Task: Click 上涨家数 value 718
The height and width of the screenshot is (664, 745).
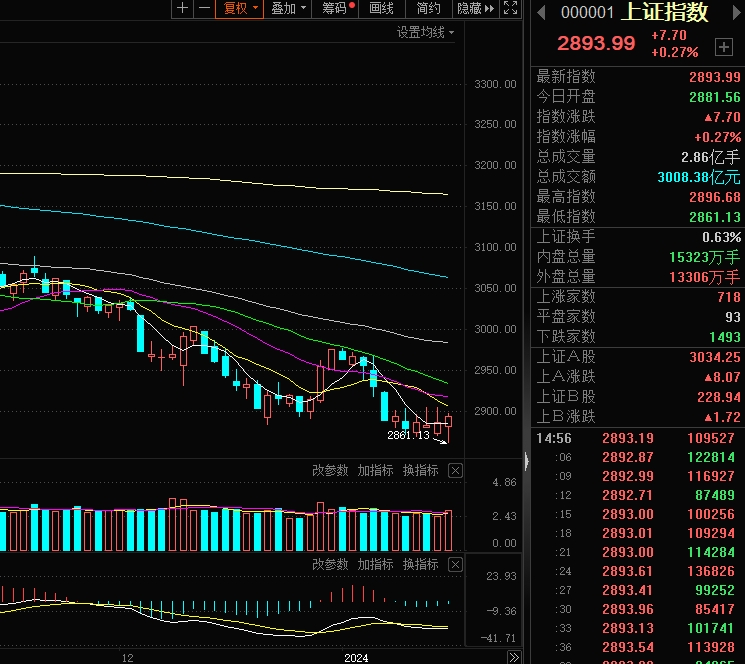Action: (729, 297)
